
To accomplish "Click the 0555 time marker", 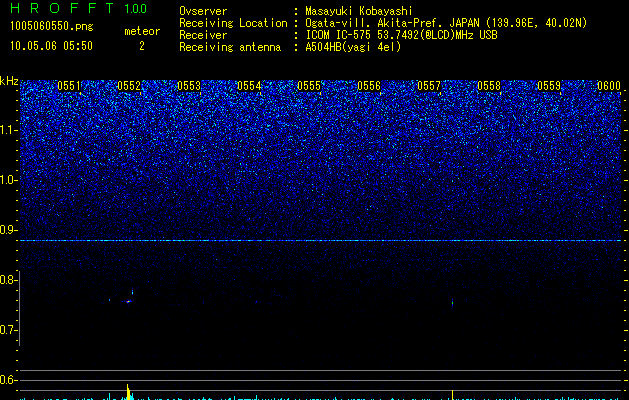I will (309, 86).
